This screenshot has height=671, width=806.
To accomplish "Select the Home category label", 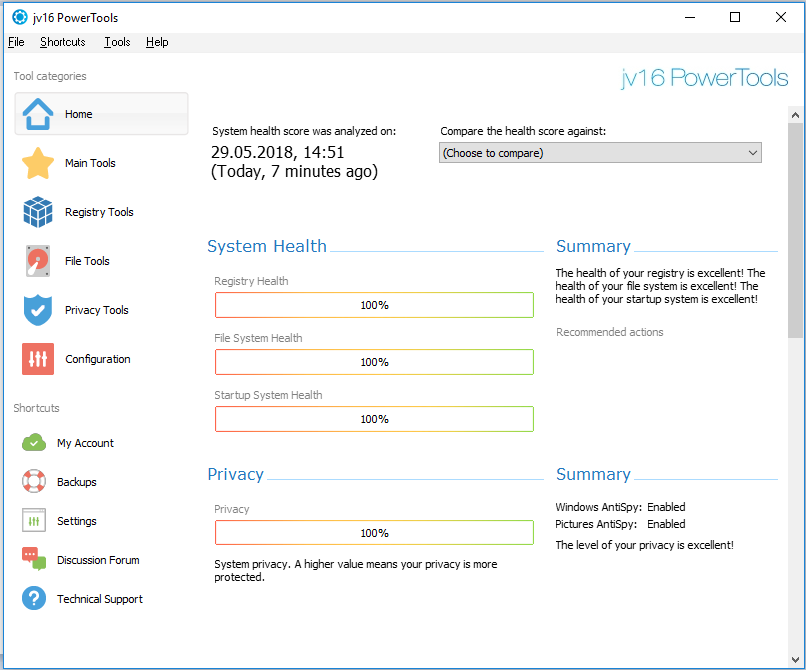I will (79, 114).
